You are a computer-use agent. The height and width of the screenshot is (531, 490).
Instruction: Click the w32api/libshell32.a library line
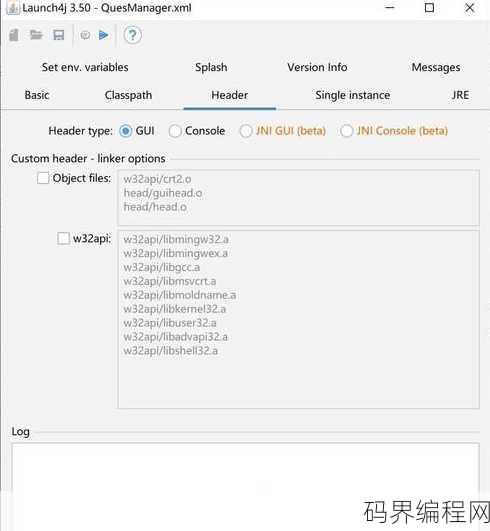pos(170,351)
